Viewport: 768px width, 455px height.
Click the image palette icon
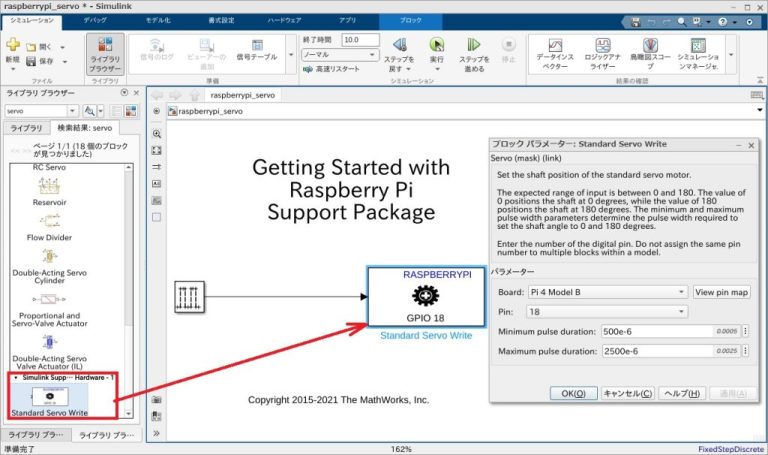pos(157,200)
